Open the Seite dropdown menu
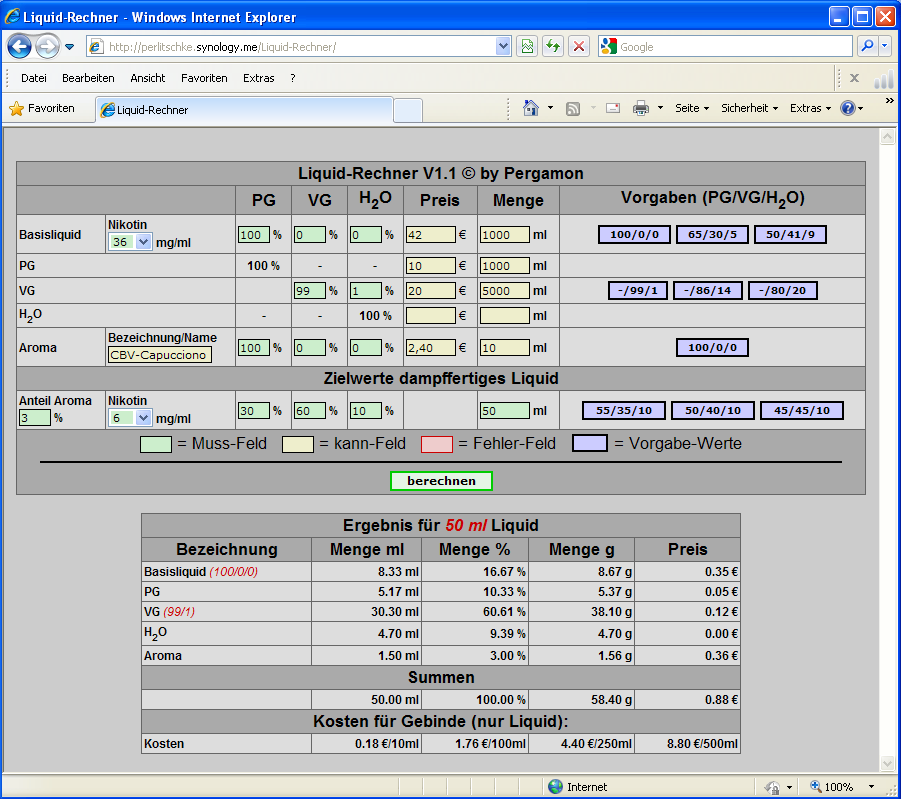The width and height of the screenshot is (901, 799). [692, 108]
